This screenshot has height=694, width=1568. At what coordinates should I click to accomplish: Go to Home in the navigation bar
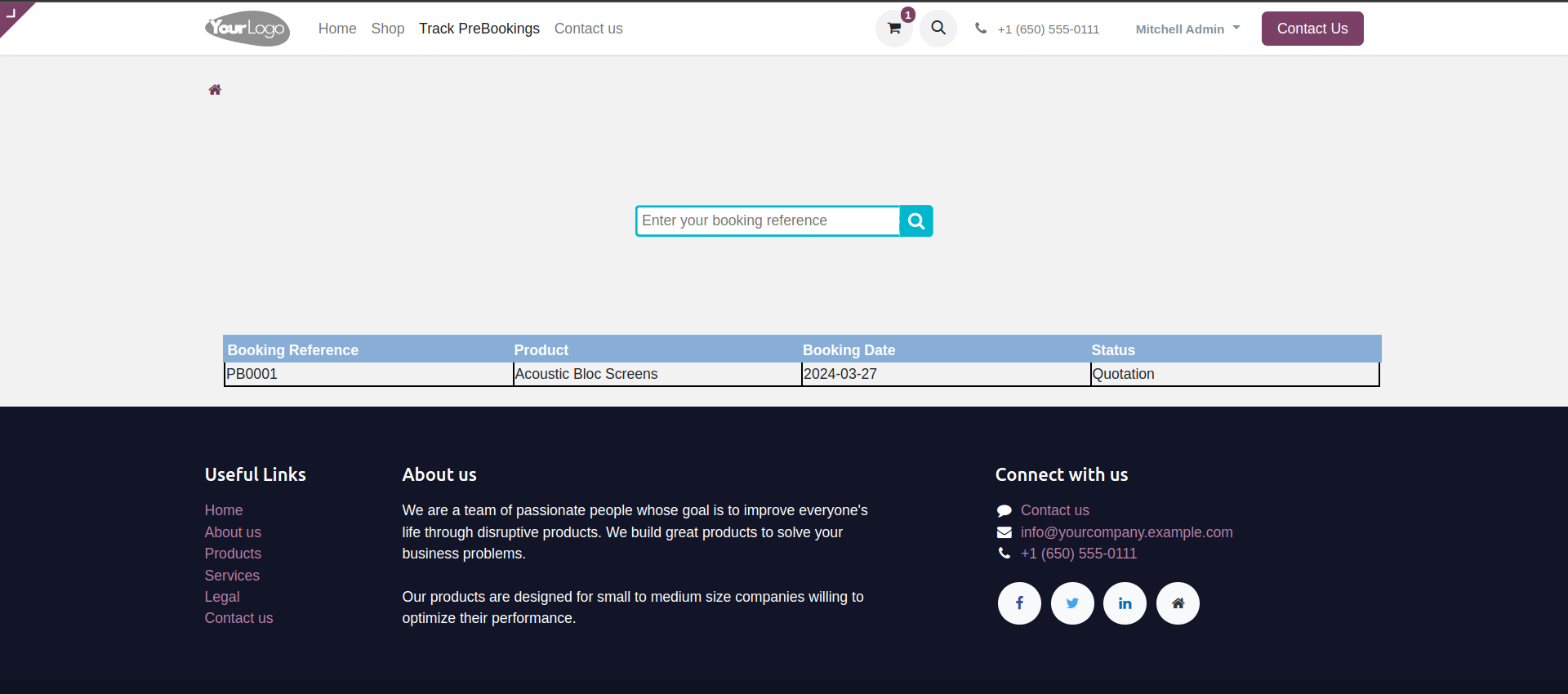pyautogui.click(x=337, y=29)
